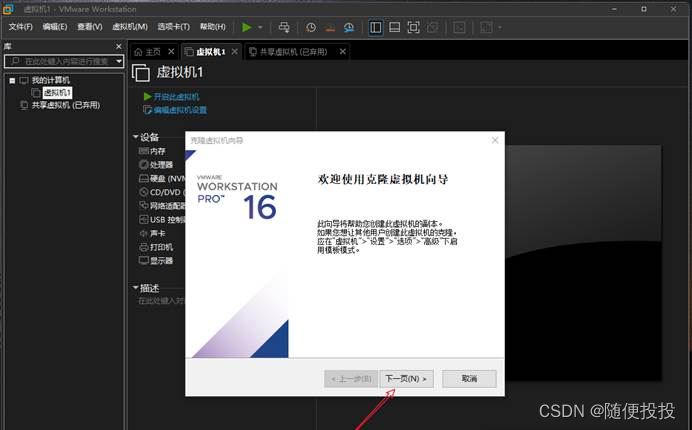Viewport: 692px width, 430px height.
Task: Open the 虚拟机(M) menu
Action: tap(130, 27)
